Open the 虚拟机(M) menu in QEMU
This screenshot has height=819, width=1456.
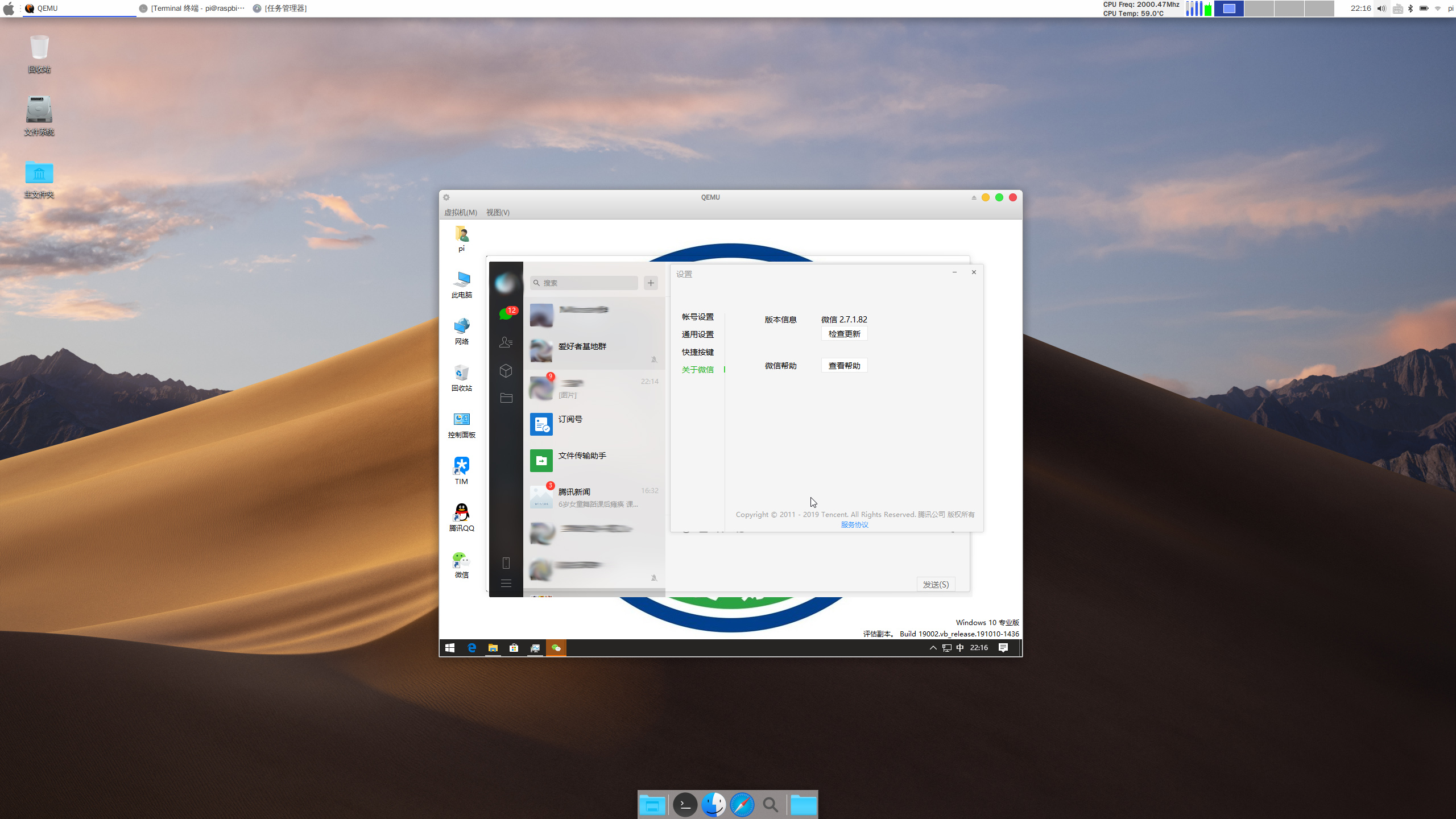point(460,212)
